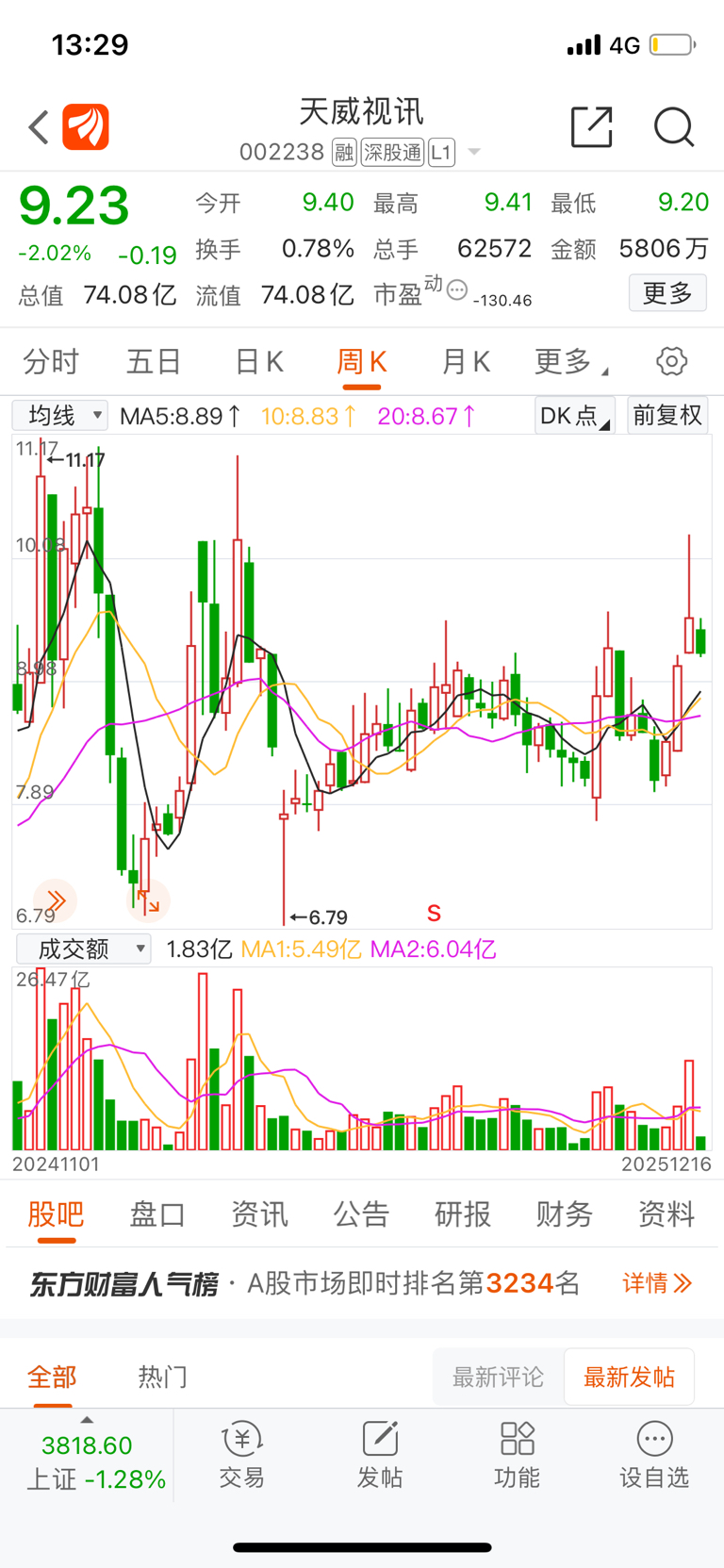Tap the L1 level badge

point(441,153)
